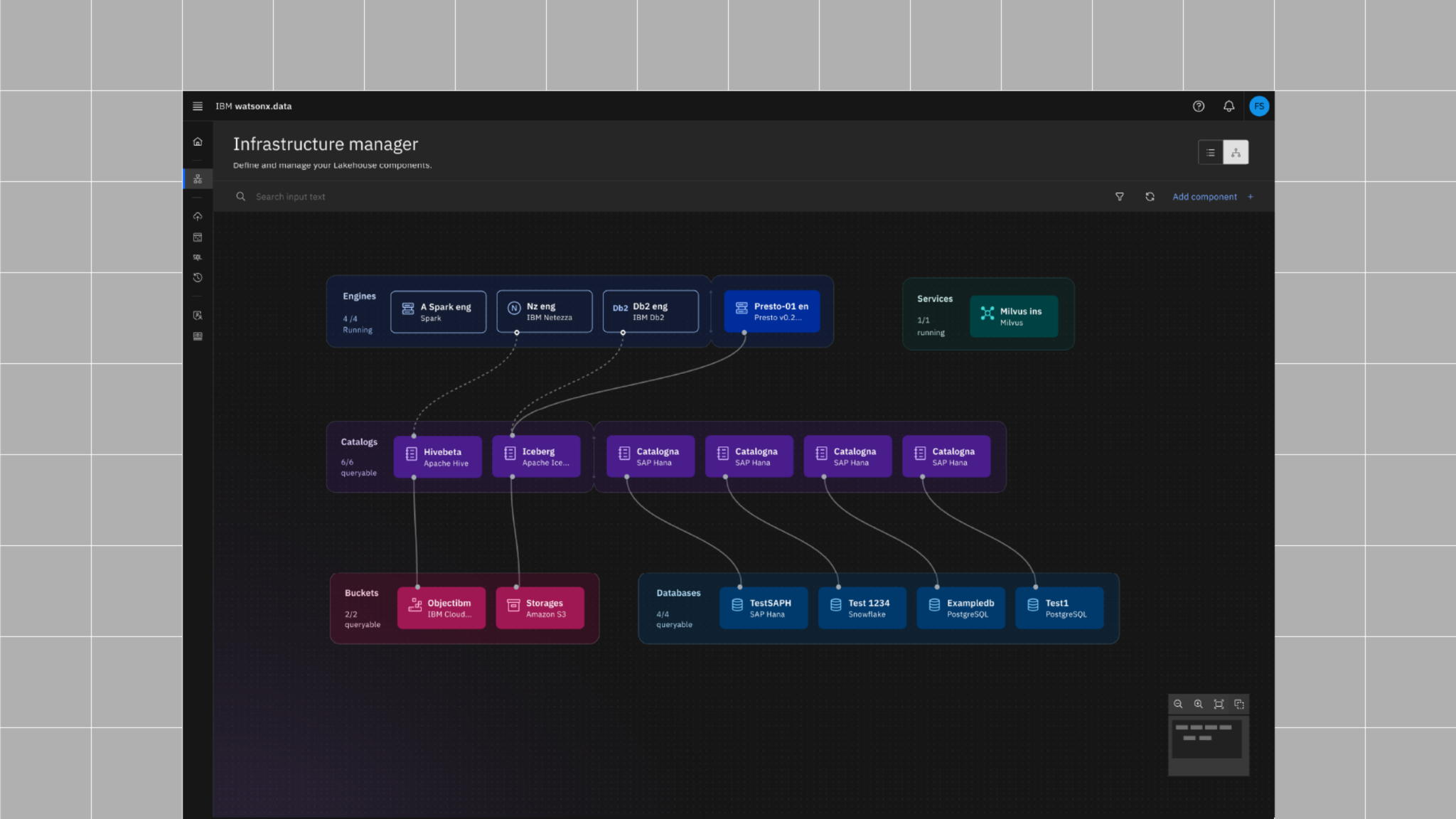This screenshot has height=819, width=1456.
Task: Click the zoom in icon on canvas controls
Action: point(1199,704)
